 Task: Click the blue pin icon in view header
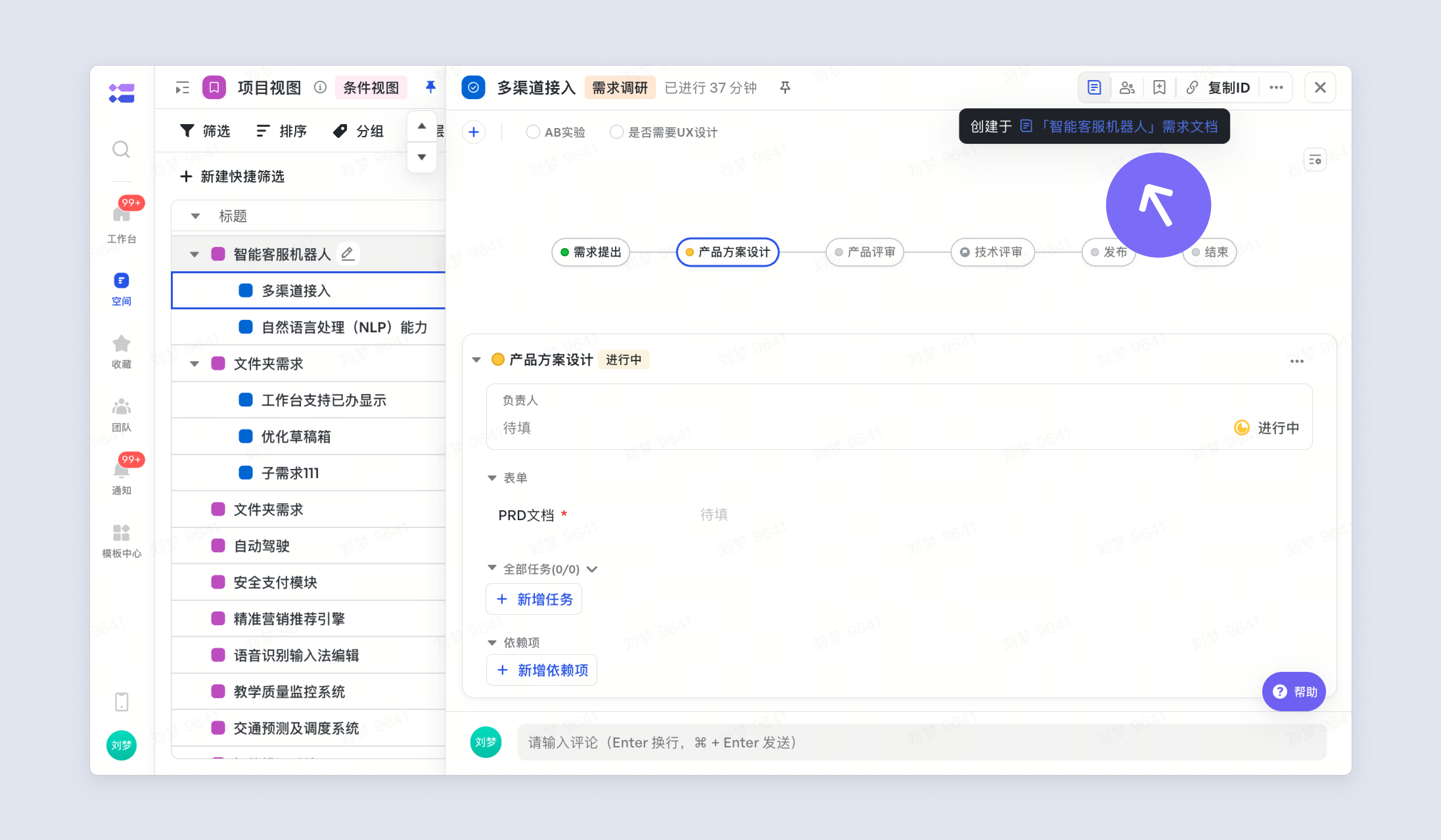point(431,87)
